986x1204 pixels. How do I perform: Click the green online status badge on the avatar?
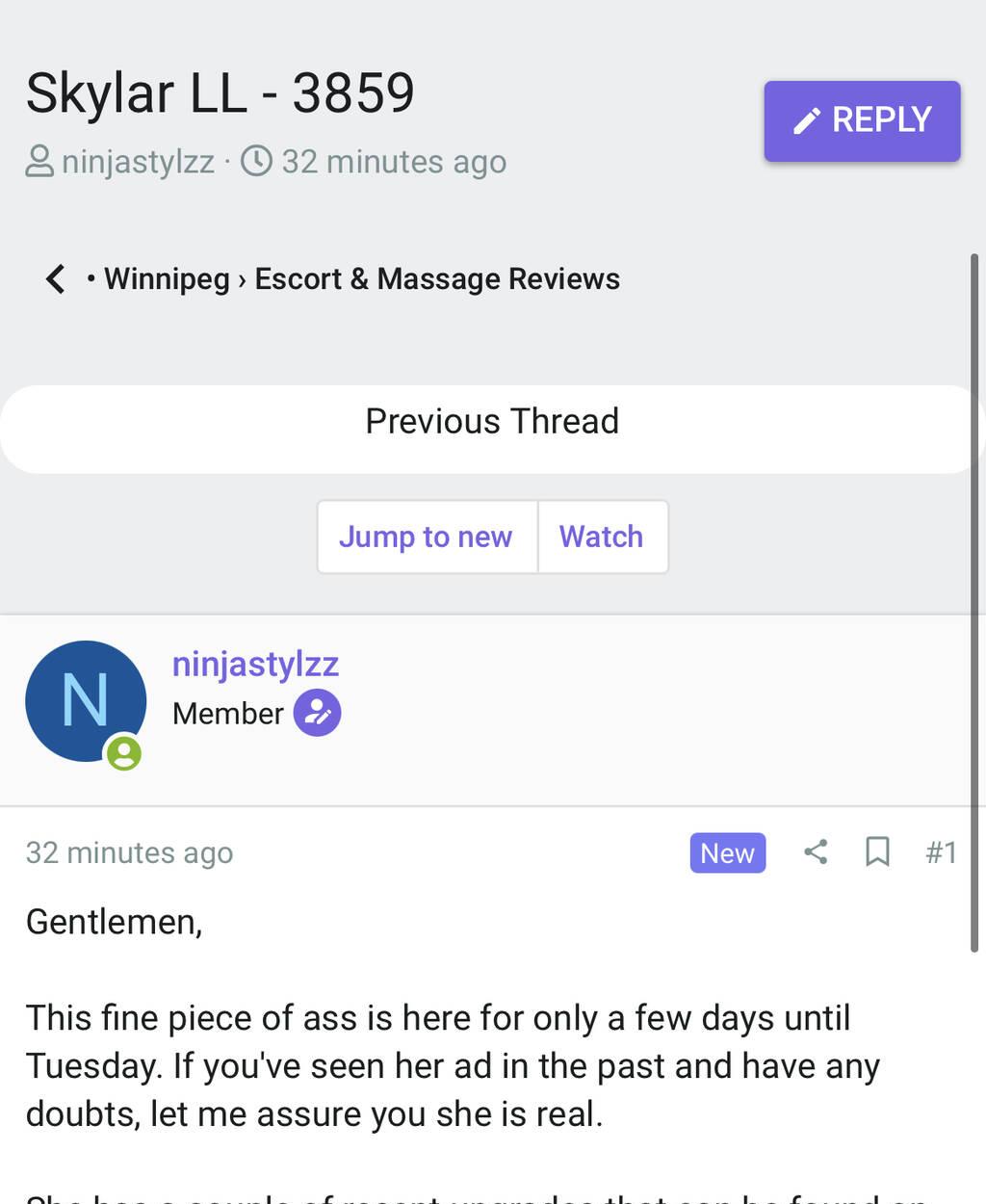(x=124, y=752)
